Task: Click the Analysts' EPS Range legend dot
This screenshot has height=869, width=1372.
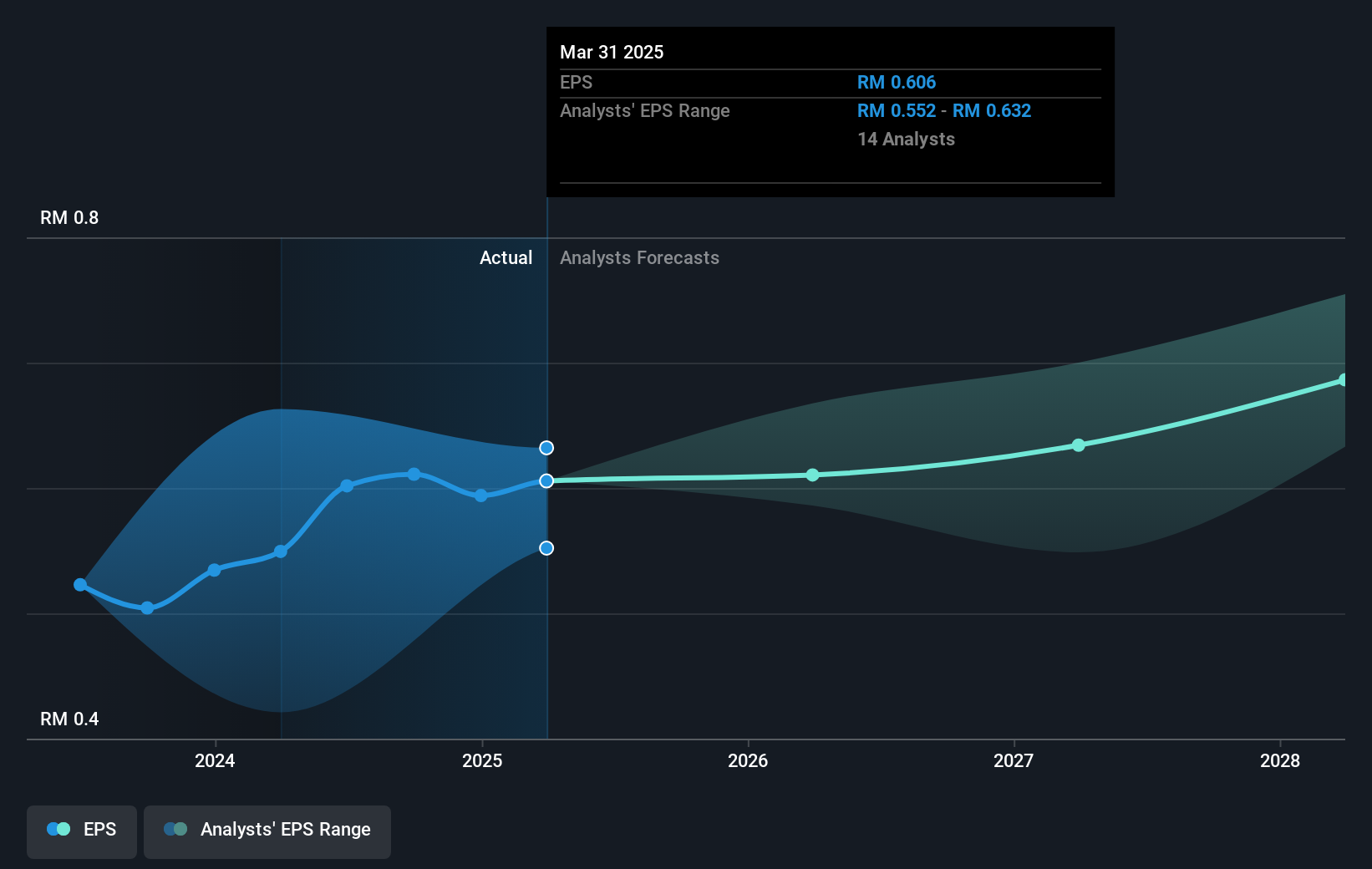Action: [175, 828]
